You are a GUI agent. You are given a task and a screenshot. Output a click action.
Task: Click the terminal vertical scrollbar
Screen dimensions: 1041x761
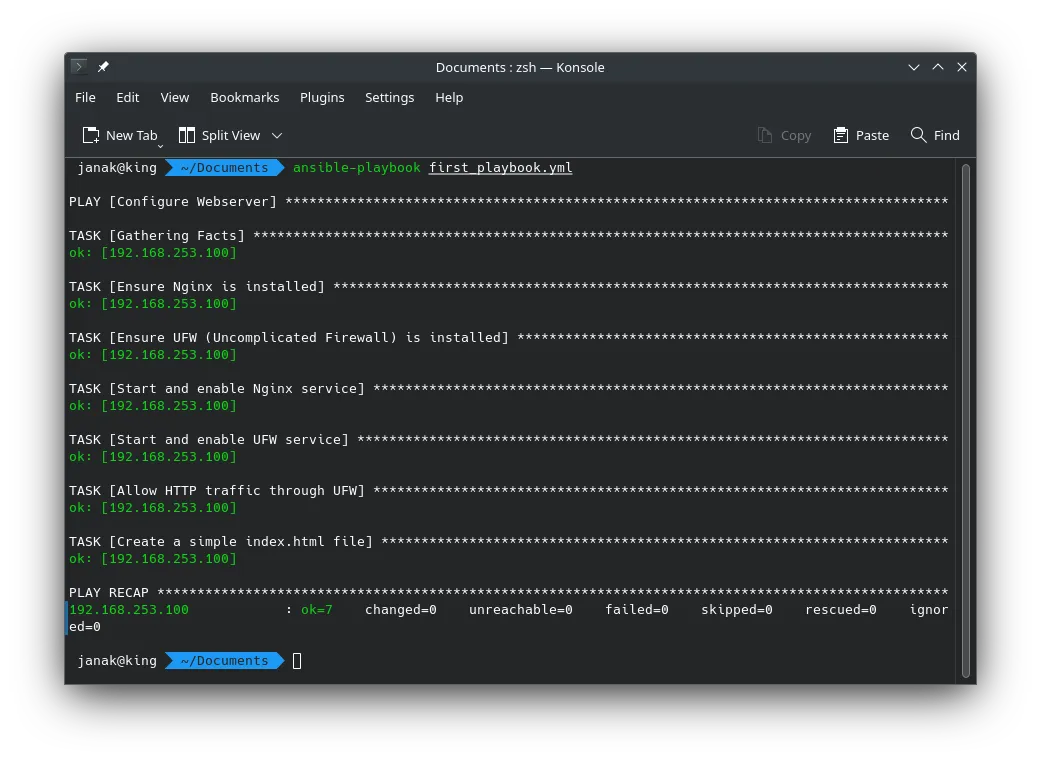pyautogui.click(x=965, y=420)
